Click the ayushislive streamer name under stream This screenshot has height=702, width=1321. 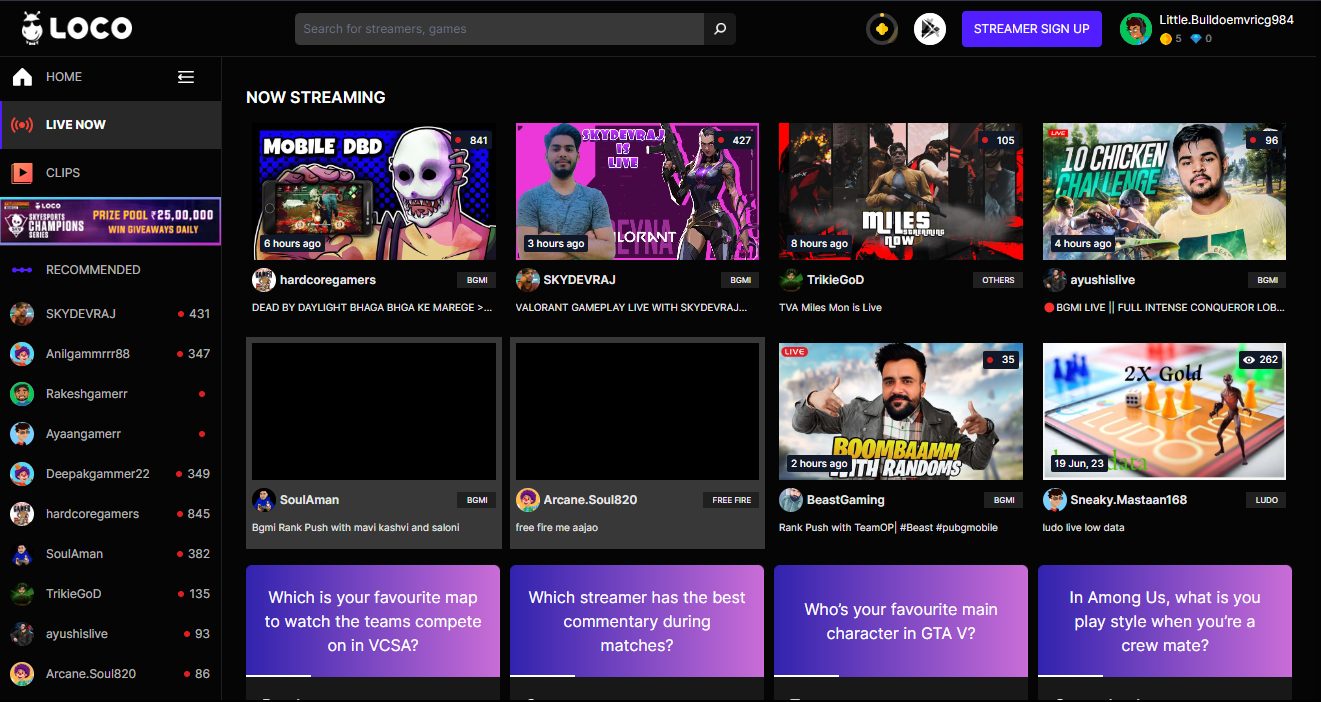pos(1103,280)
